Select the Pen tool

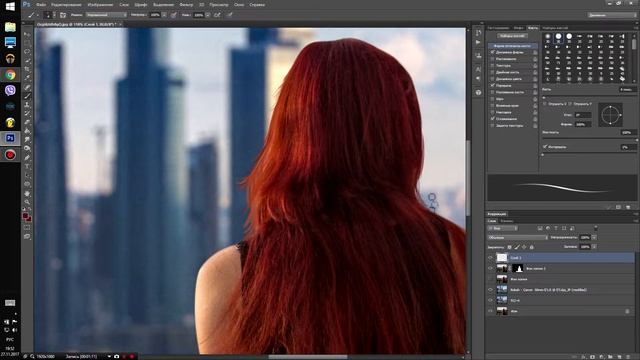click(x=27, y=158)
